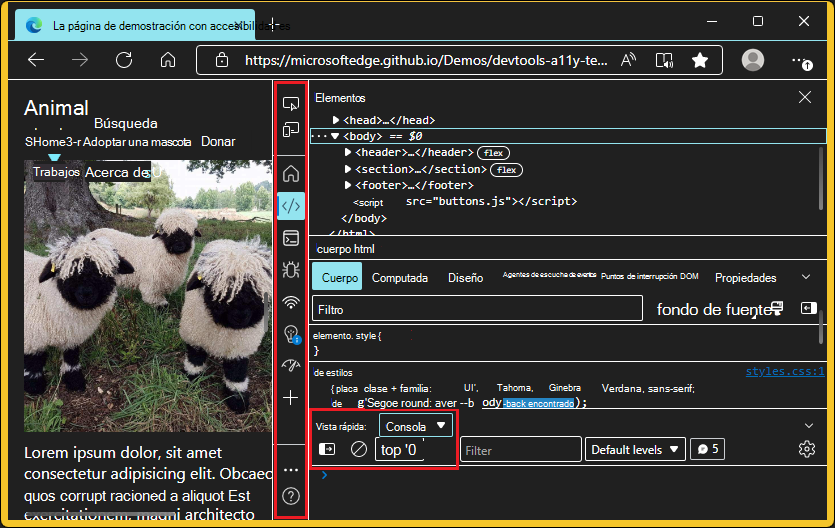Clear the console with the ban icon
The image size is (835, 528).
(359, 449)
